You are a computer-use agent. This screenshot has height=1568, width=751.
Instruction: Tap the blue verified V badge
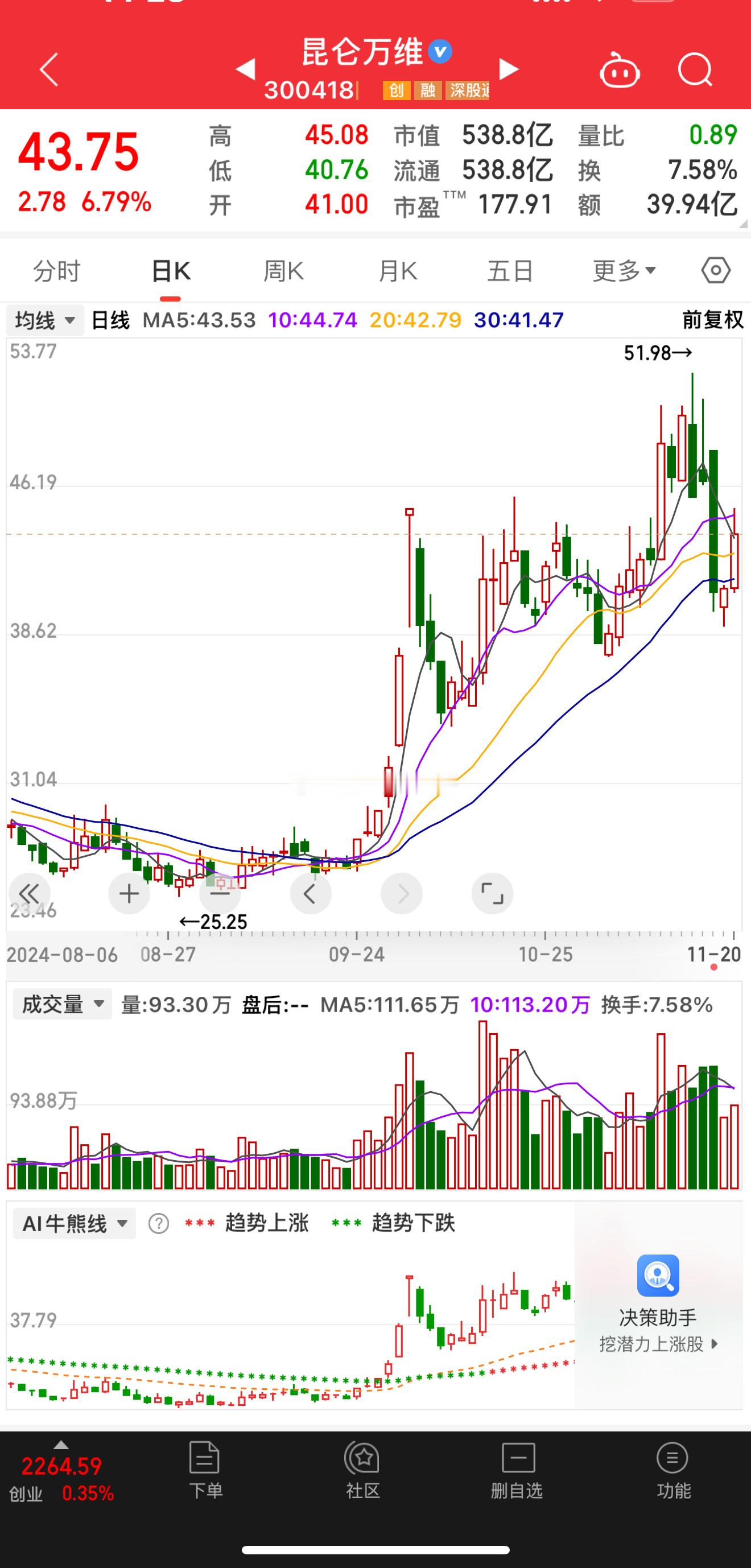pos(440,52)
